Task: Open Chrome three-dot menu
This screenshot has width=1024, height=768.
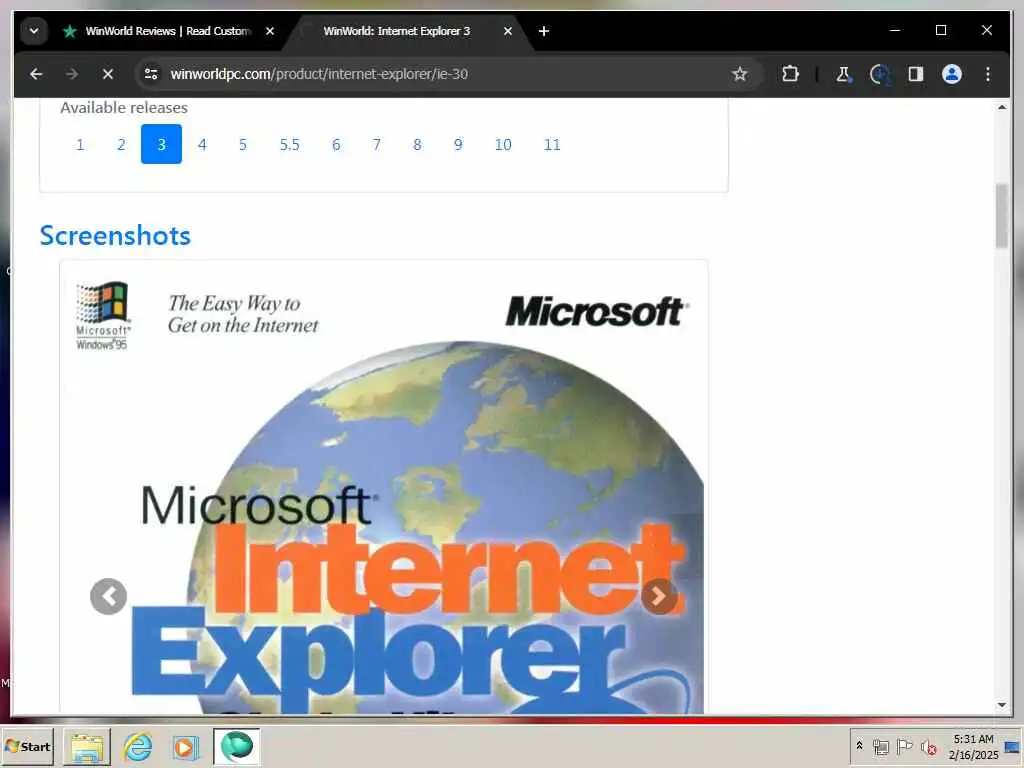Action: click(x=987, y=74)
